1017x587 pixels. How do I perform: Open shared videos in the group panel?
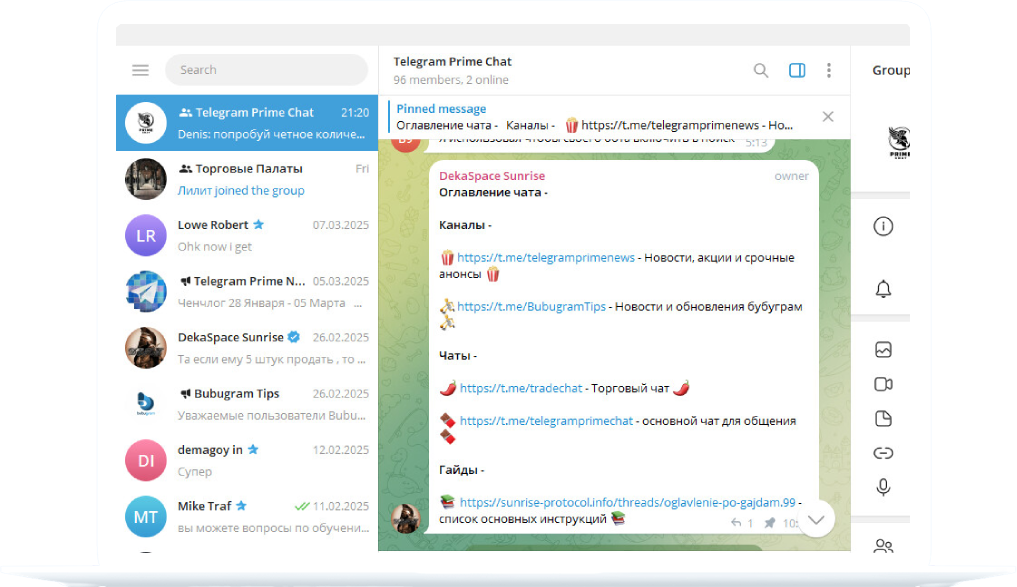coord(883,384)
